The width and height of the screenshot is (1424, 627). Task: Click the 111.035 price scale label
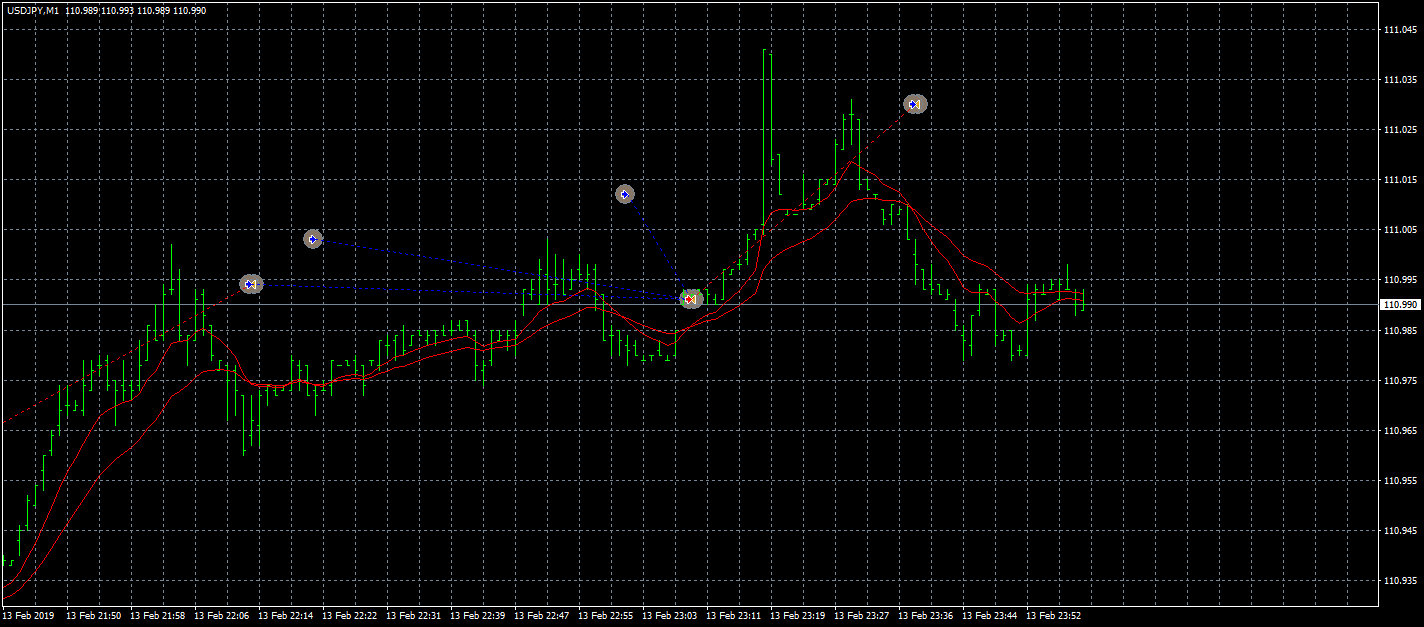(1400, 80)
